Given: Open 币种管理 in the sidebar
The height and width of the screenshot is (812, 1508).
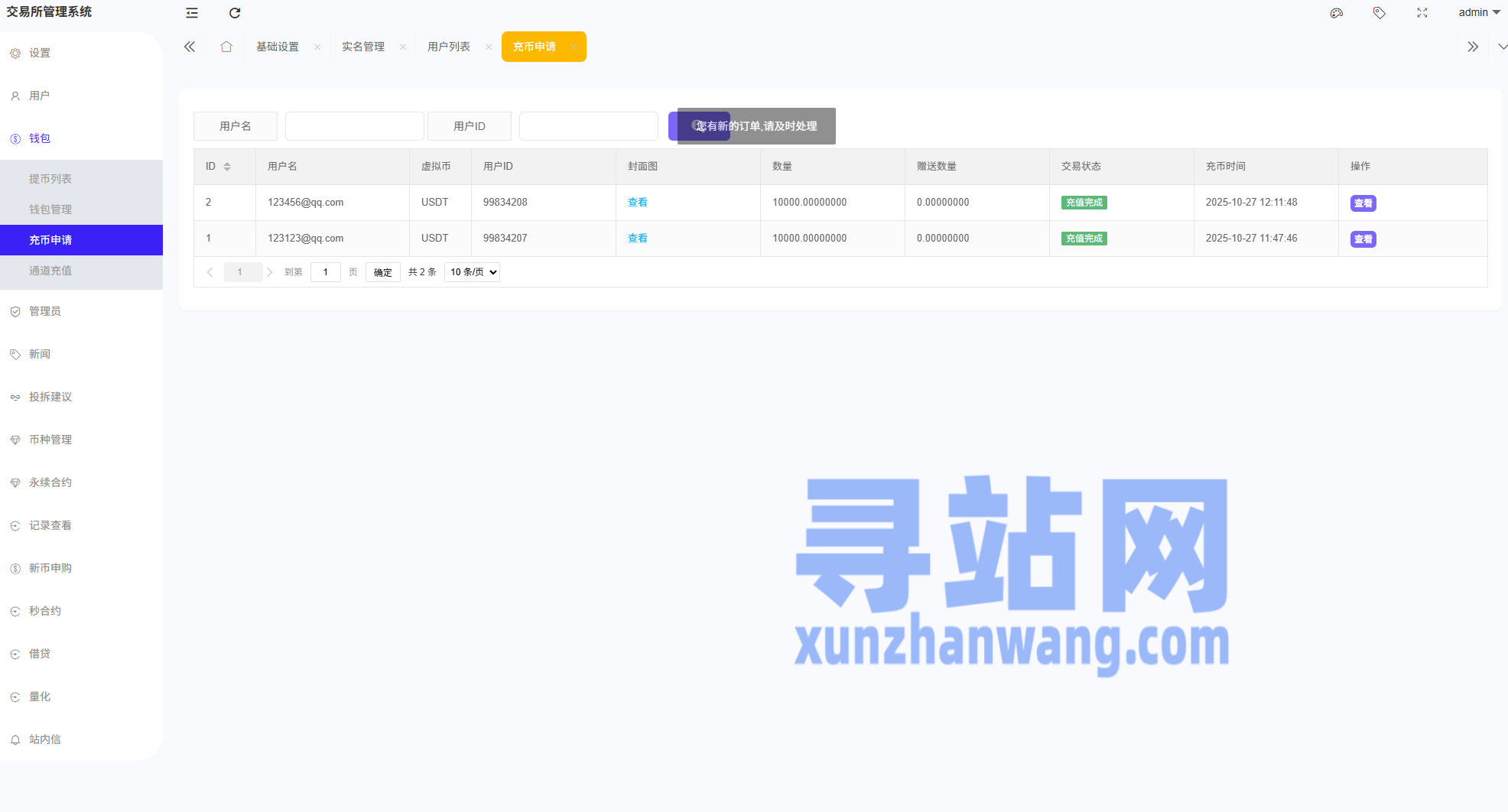Looking at the screenshot, I should (x=50, y=440).
